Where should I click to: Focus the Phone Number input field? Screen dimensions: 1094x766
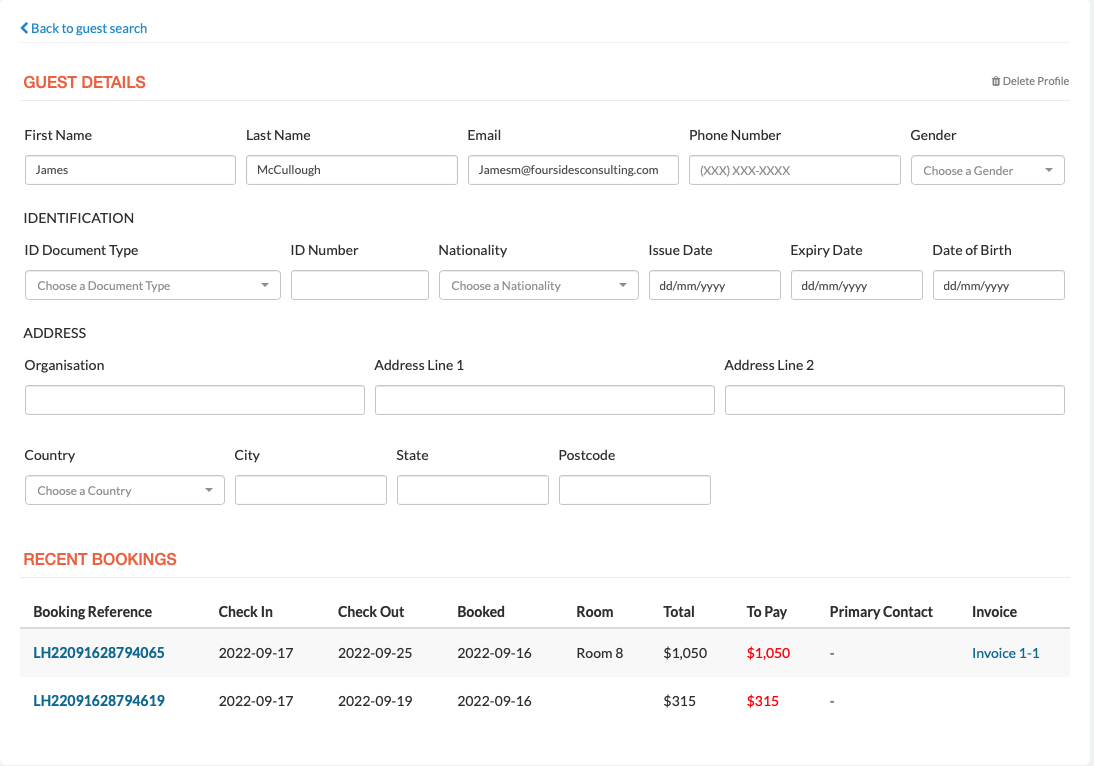794,170
